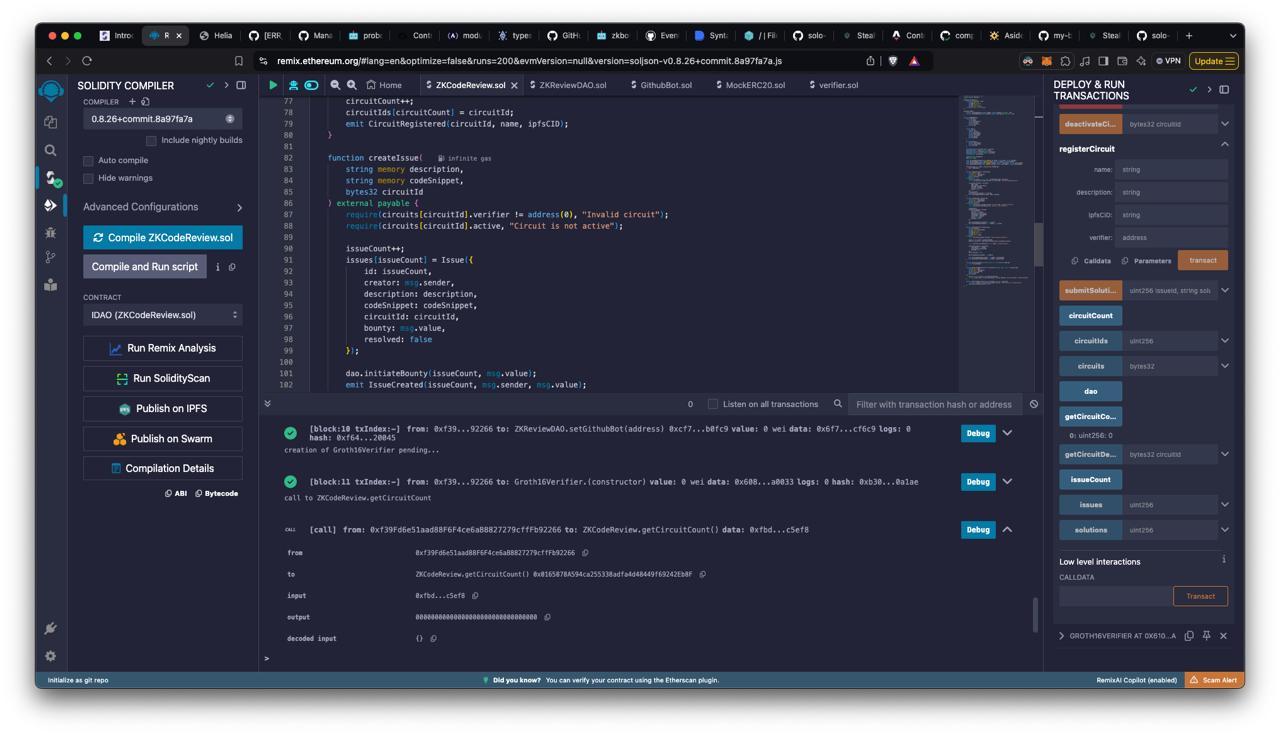Viewport: 1280px width, 735px height.
Task: Click Compile ZKCodeReview.sol button
Action: tap(163, 238)
